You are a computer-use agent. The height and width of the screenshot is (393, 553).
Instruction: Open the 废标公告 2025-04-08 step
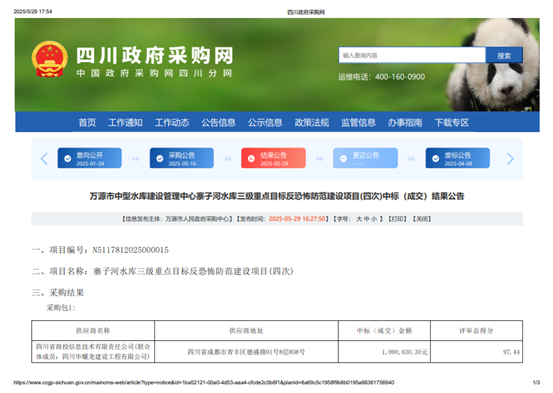click(457, 158)
